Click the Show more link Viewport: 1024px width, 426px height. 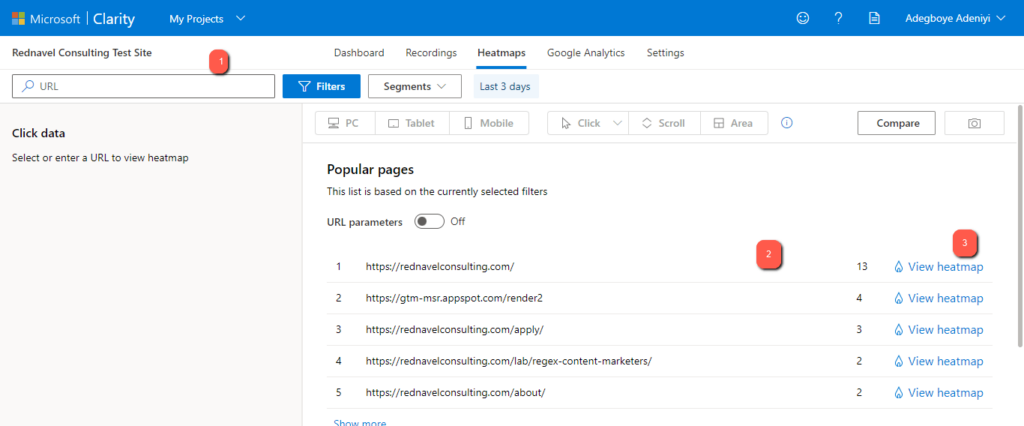pos(360,423)
